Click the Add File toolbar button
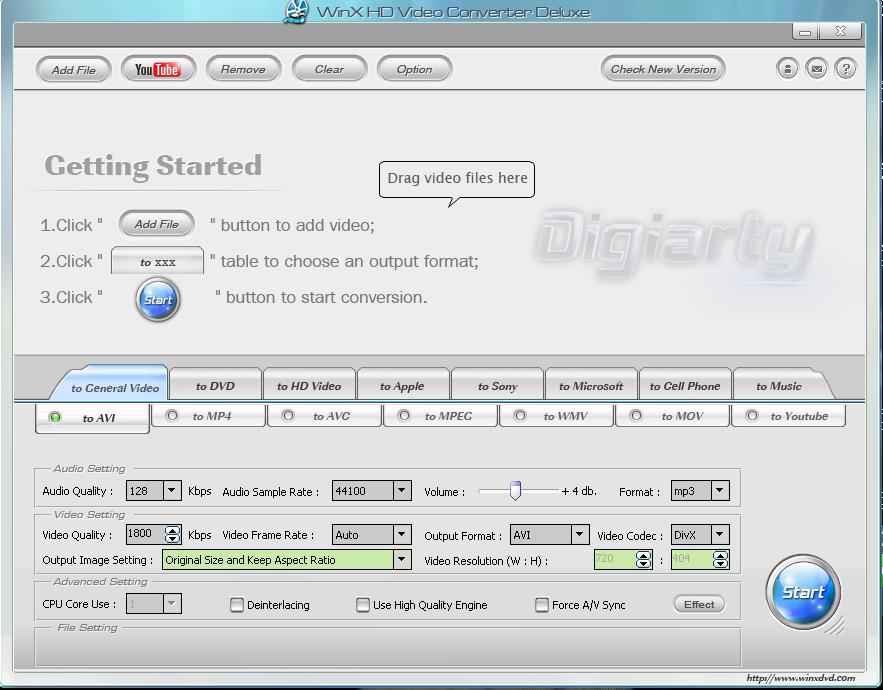This screenshot has width=883, height=690. [x=73, y=70]
